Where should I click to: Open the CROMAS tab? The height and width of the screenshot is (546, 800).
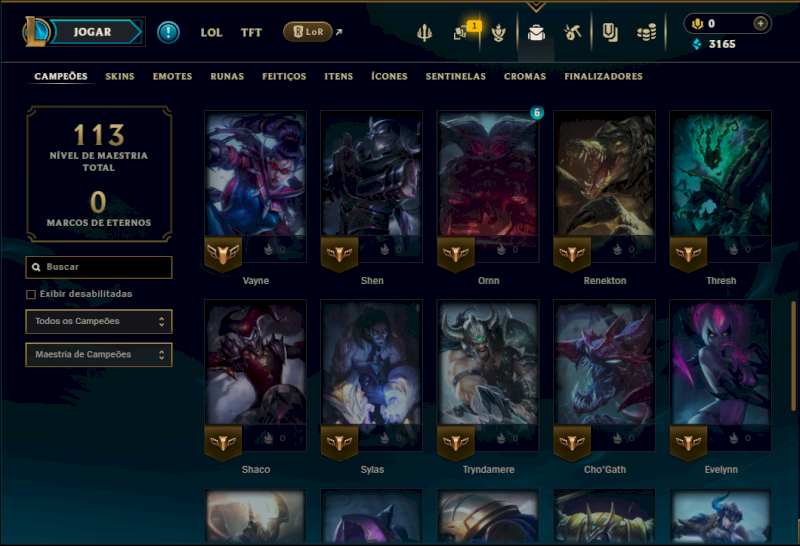click(525, 77)
